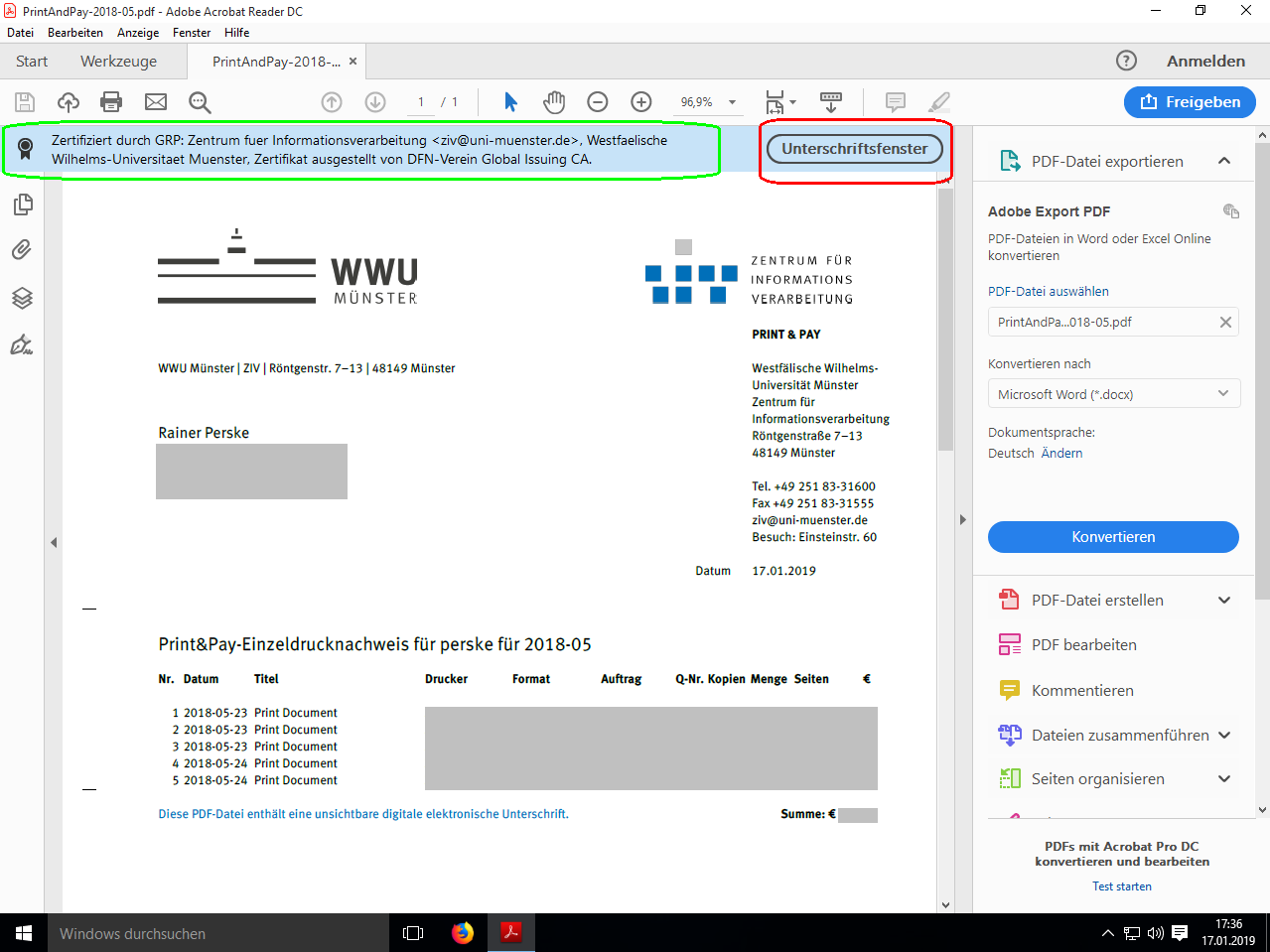Open the zoom level dropdown
Viewport: 1270px width, 952px height.
(x=733, y=102)
